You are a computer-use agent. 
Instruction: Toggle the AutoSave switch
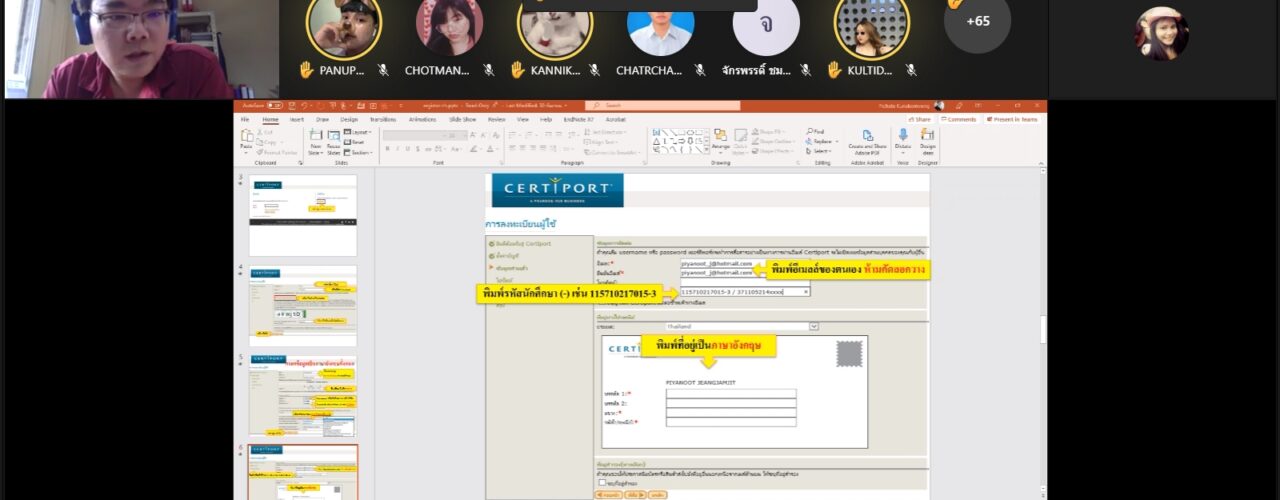[274, 105]
